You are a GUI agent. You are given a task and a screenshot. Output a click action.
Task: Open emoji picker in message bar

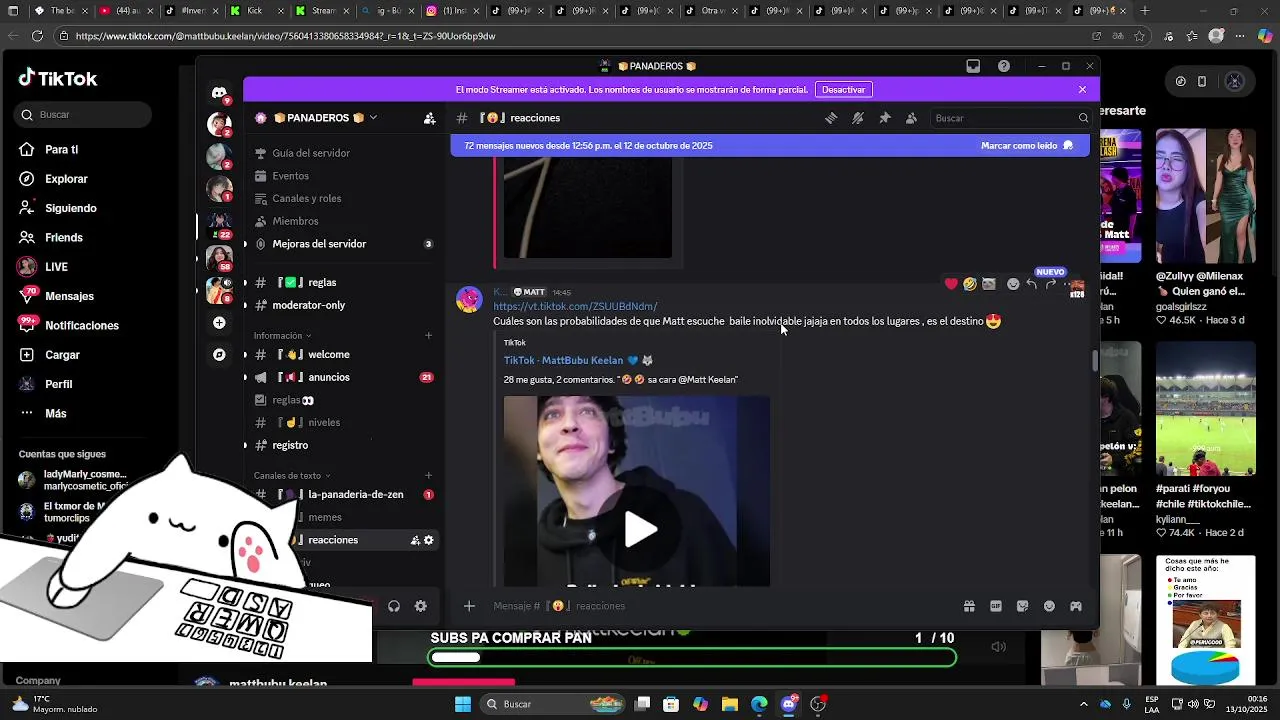click(x=1049, y=606)
